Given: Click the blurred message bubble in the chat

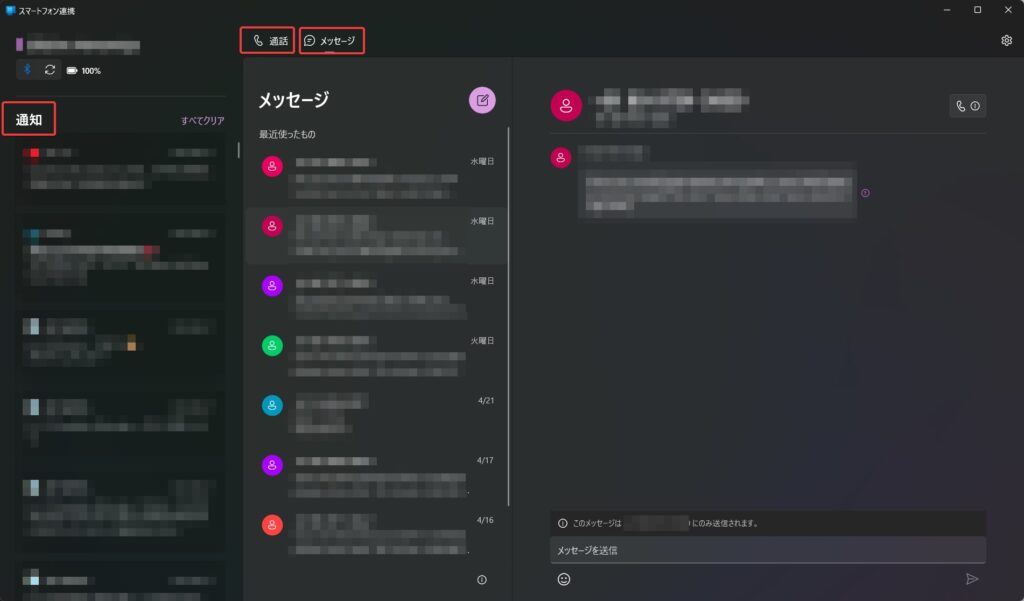Looking at the screenshot, I should pyautogui.click(x=717, y=193).
